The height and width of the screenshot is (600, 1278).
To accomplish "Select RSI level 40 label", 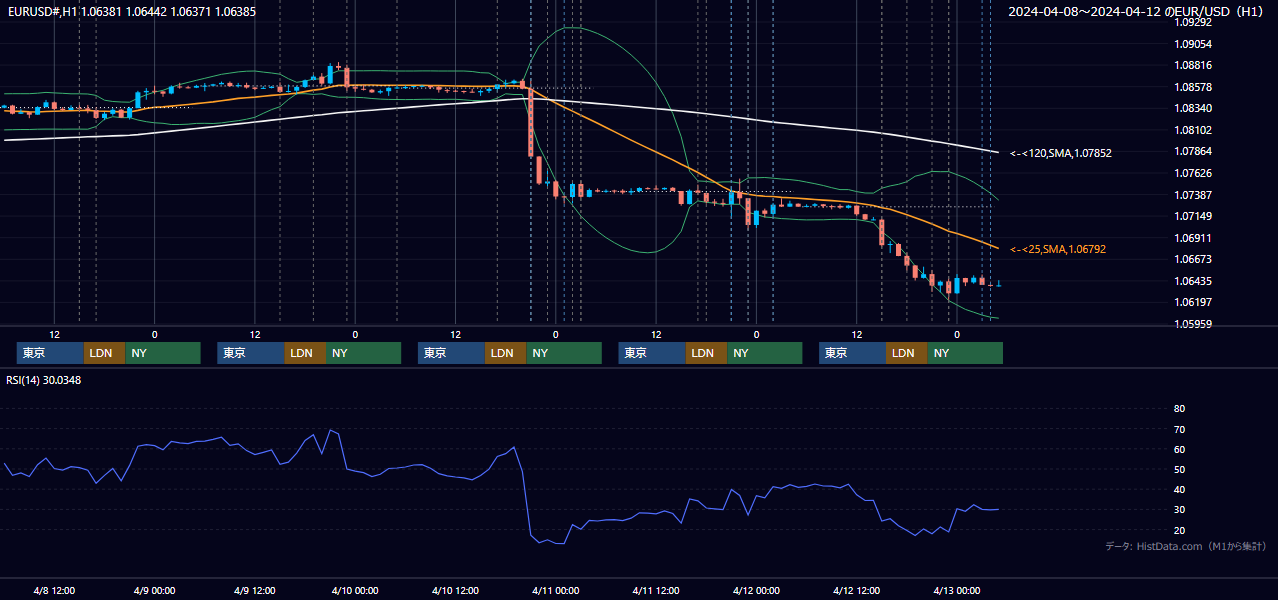I will [x=1179, y=489].
